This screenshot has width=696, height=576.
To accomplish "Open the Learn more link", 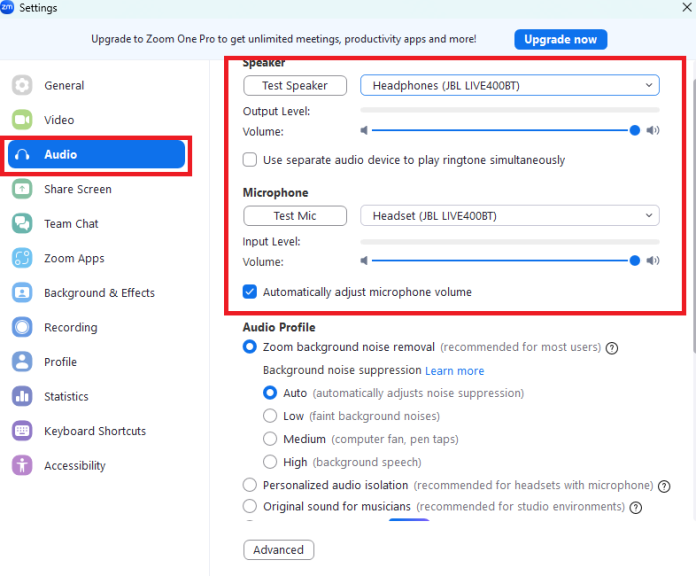I will pyautogui.click(x=454, y=371).
